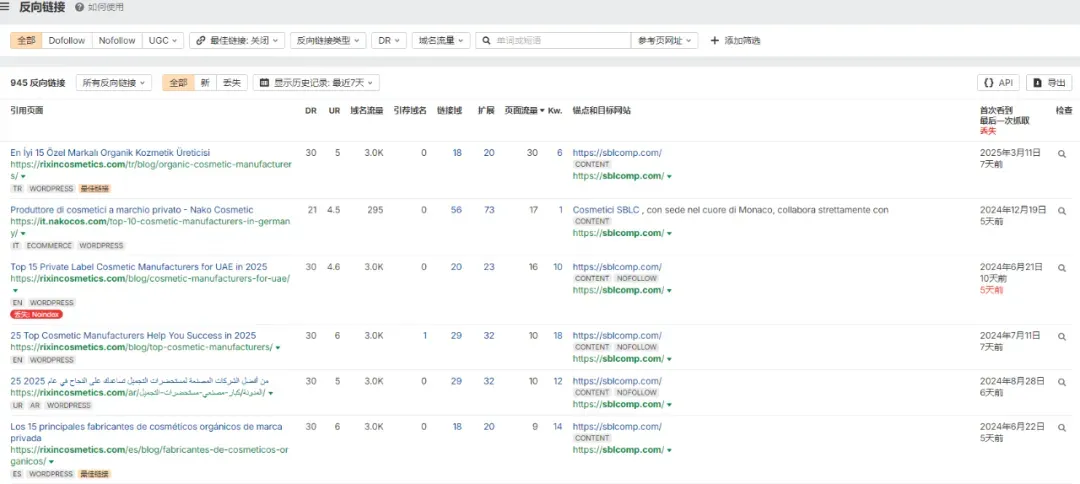
Task: Inspect the 2024年12月19日 row magnifier icon
Action: click(1061, 211)
